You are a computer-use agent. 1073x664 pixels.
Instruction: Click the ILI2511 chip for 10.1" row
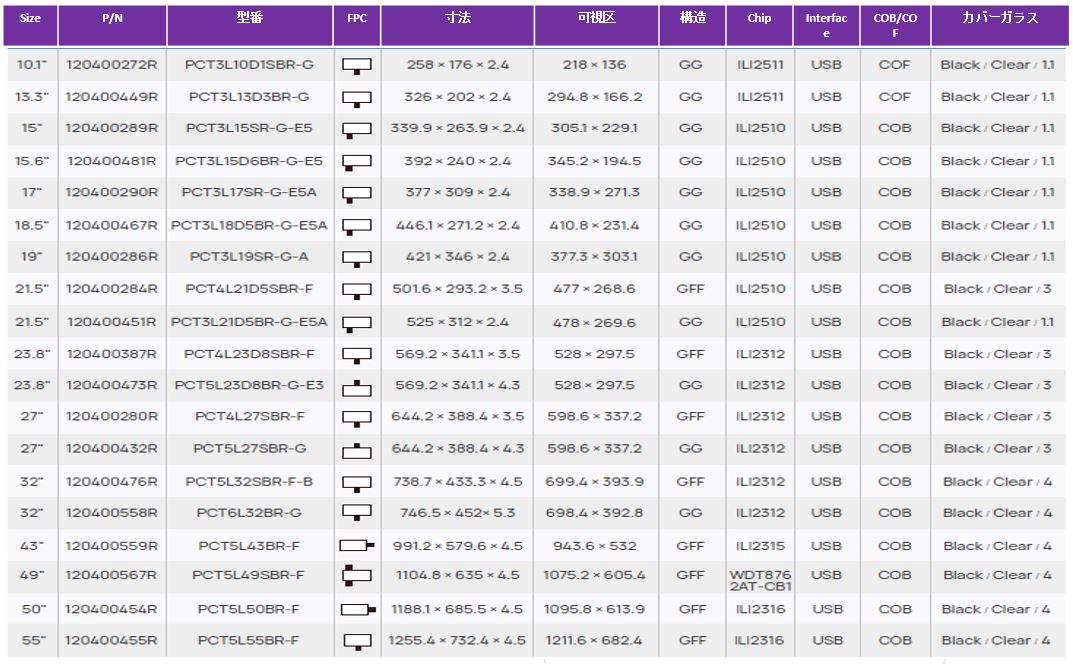tap(760, 65)
